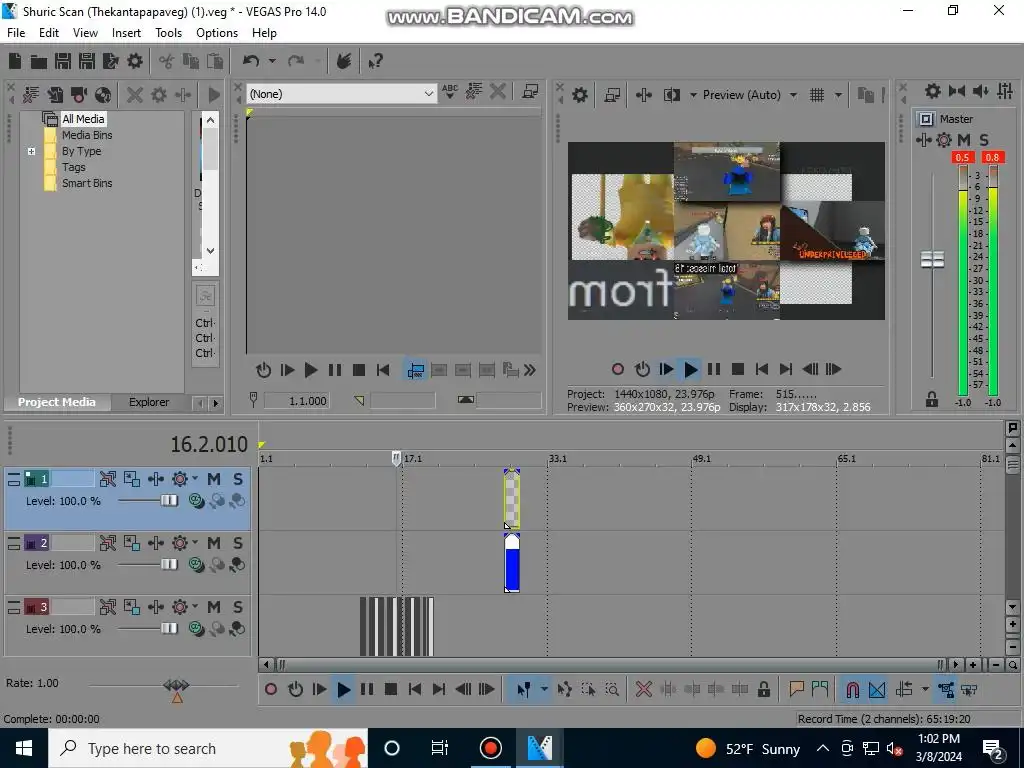This screenshot has width=1024, height=768.
Task: Open split screen view icon in preview
Action: click(672, 95)
